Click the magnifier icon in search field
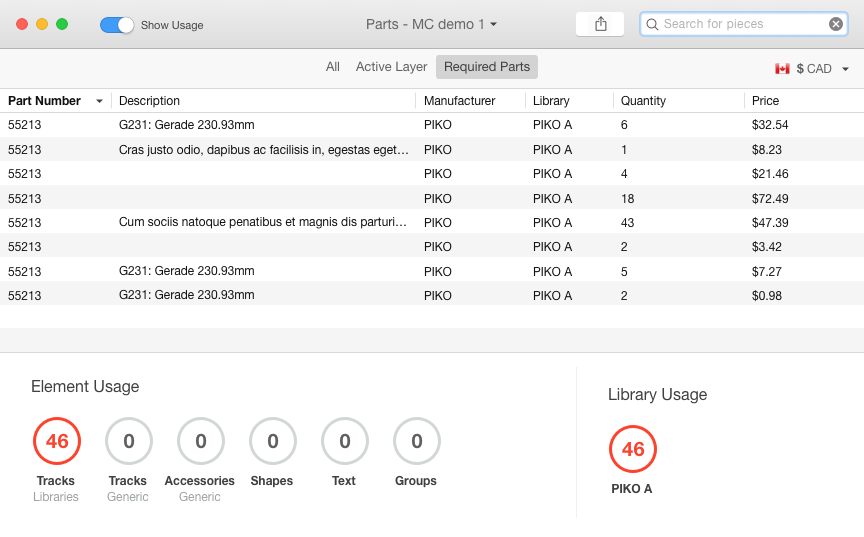The height and width of the screenshot is (537, 864). pos(652,24)
